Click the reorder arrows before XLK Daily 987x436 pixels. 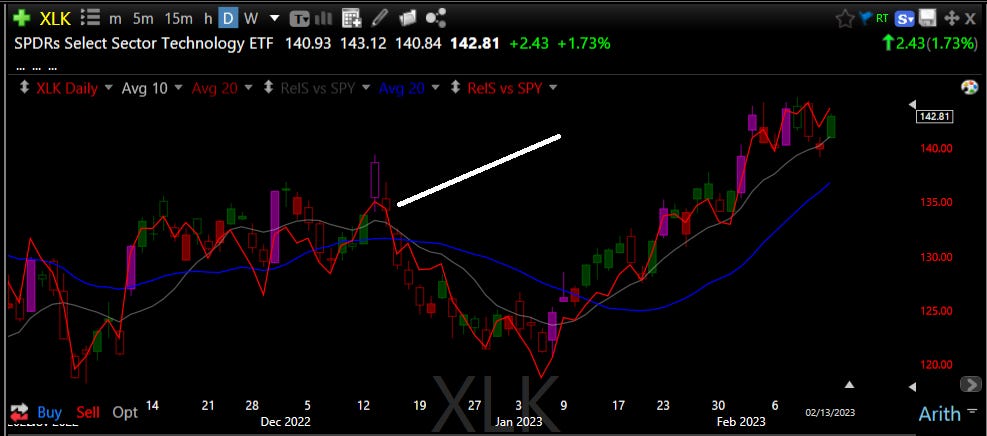point(24,88)
